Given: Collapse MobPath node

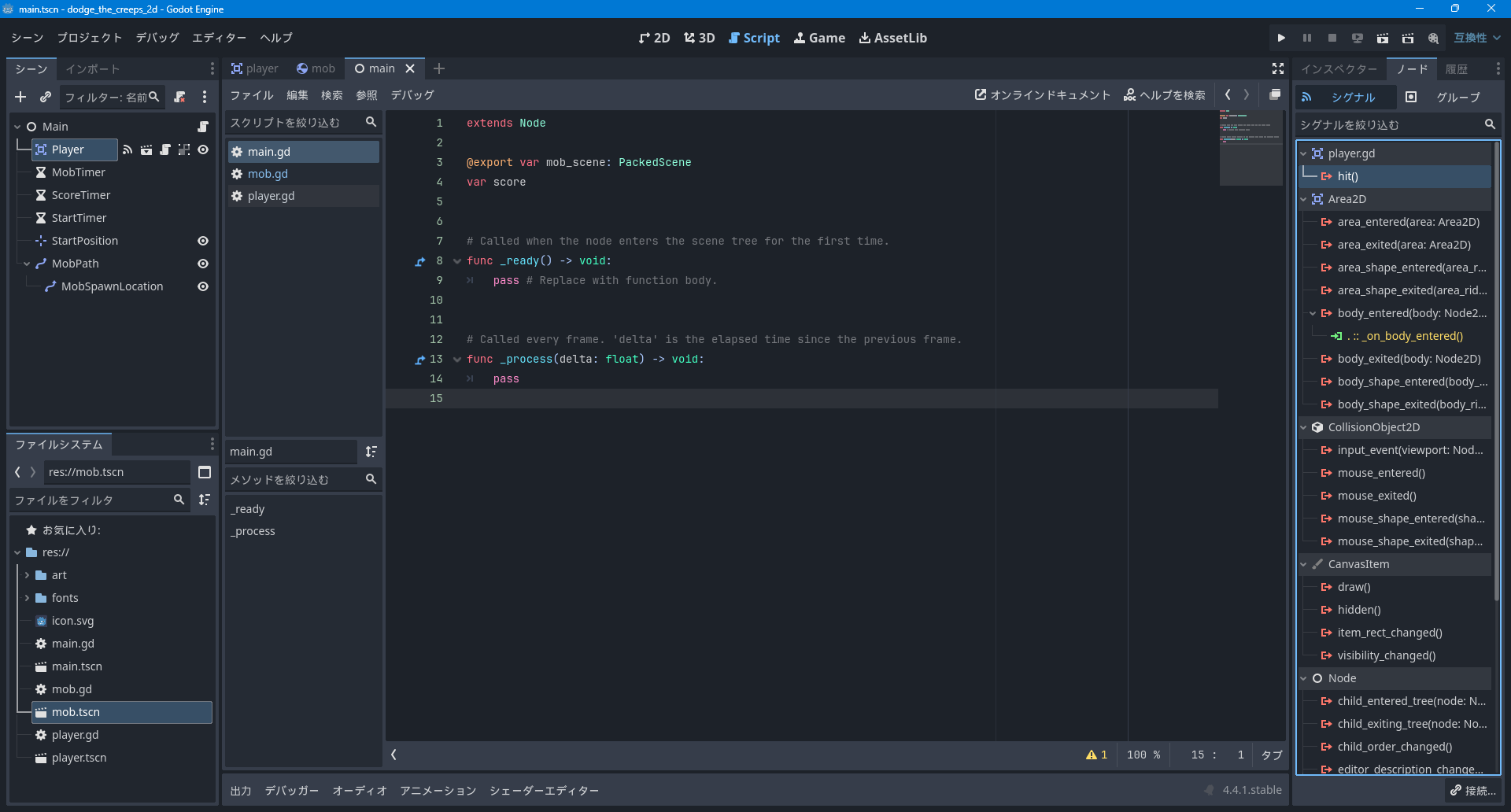Looking at the screenshot, I should click(27, 264).
